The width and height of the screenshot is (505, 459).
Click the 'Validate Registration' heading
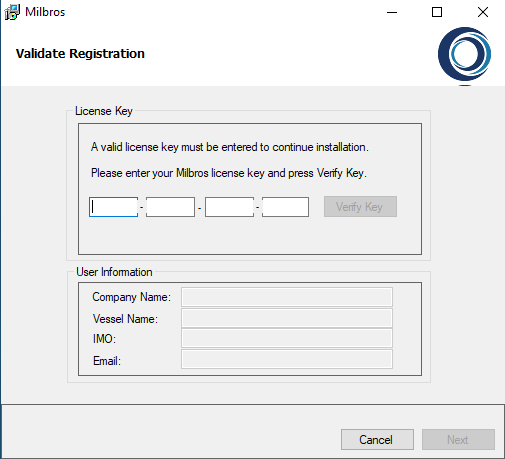click(x=80, y=54)
